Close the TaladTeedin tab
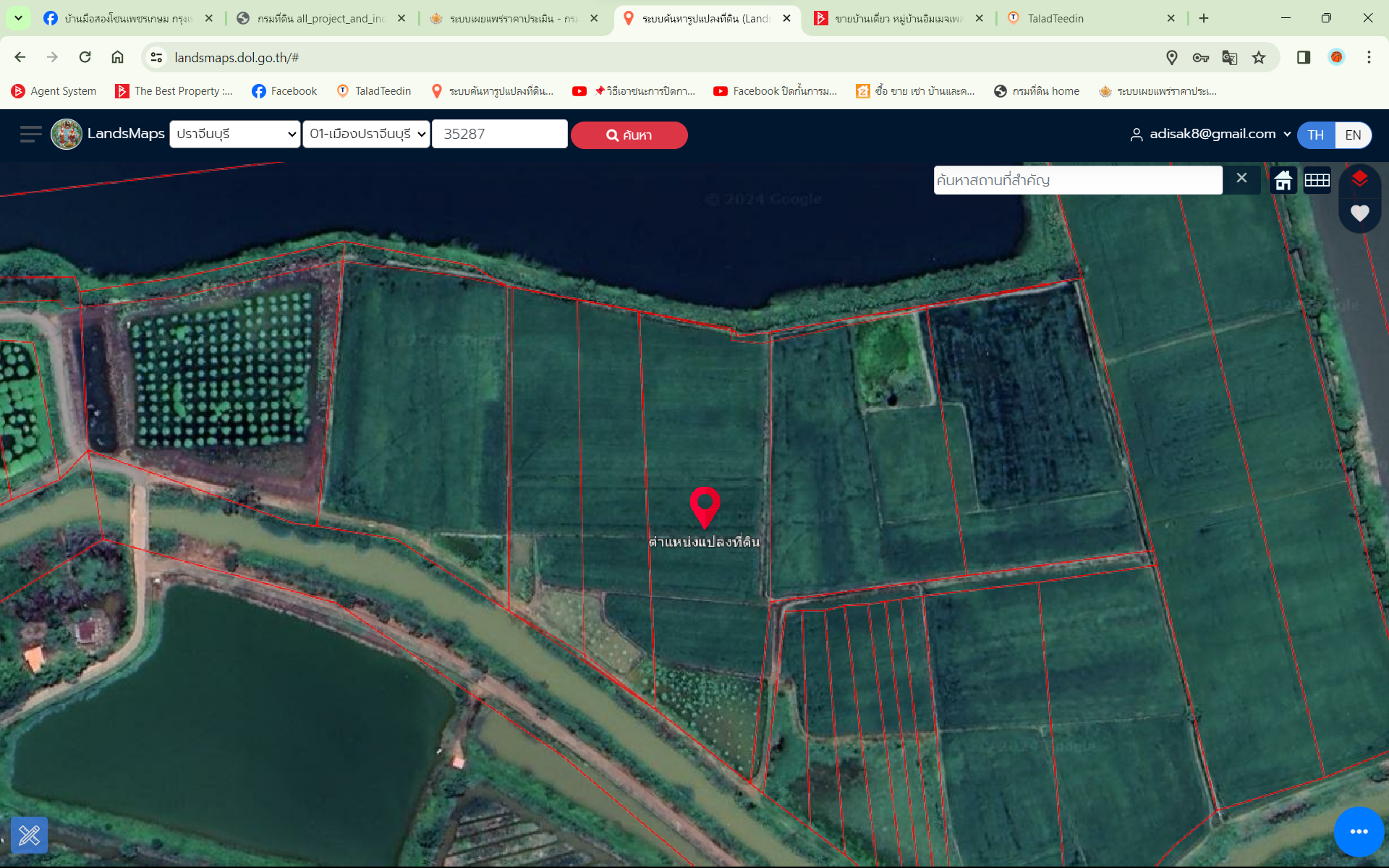 tap(1171, 18)
